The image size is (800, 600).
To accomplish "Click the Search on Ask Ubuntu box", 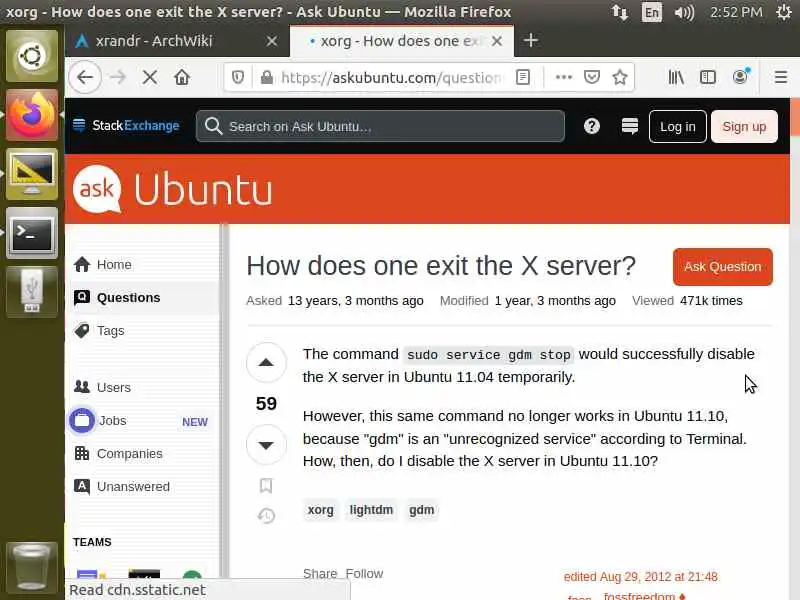I will (x=380, y=126).
